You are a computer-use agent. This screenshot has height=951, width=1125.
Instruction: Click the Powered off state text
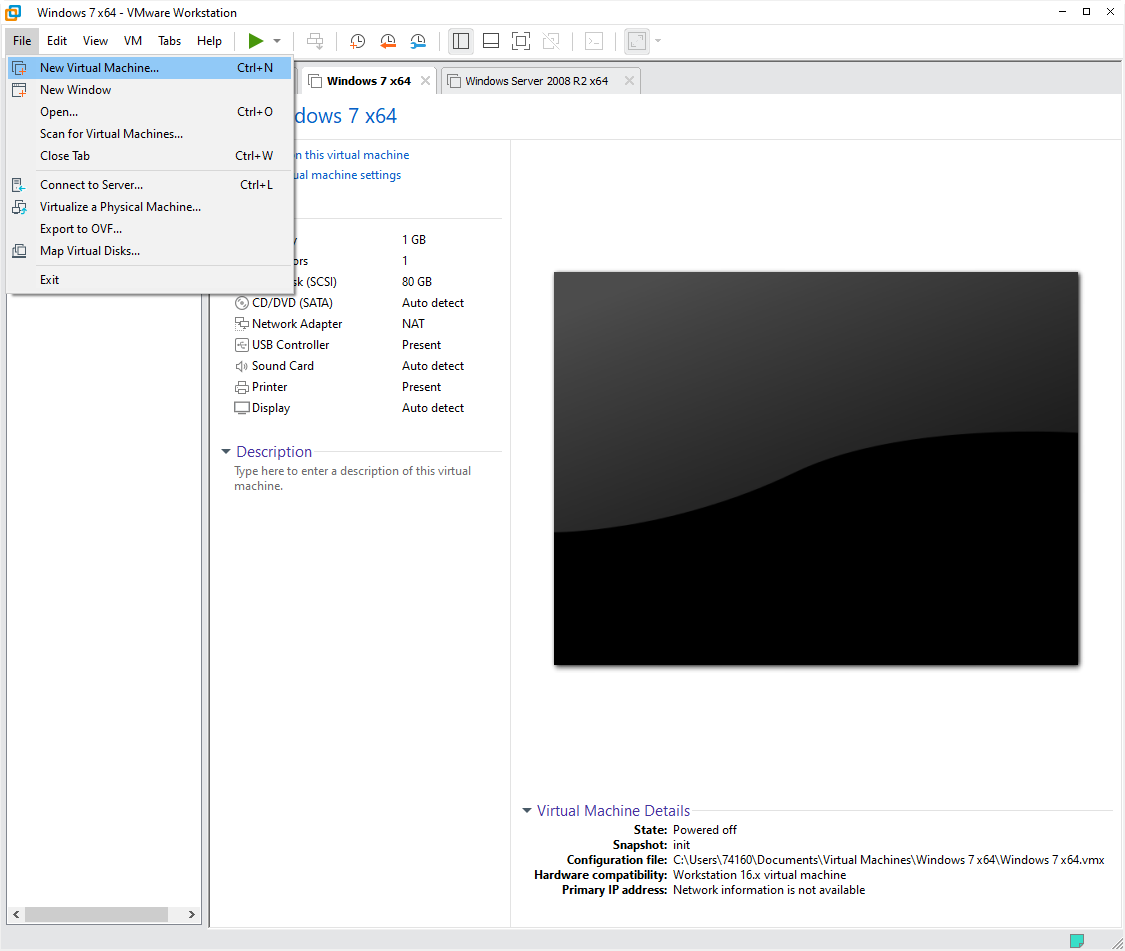705,830
